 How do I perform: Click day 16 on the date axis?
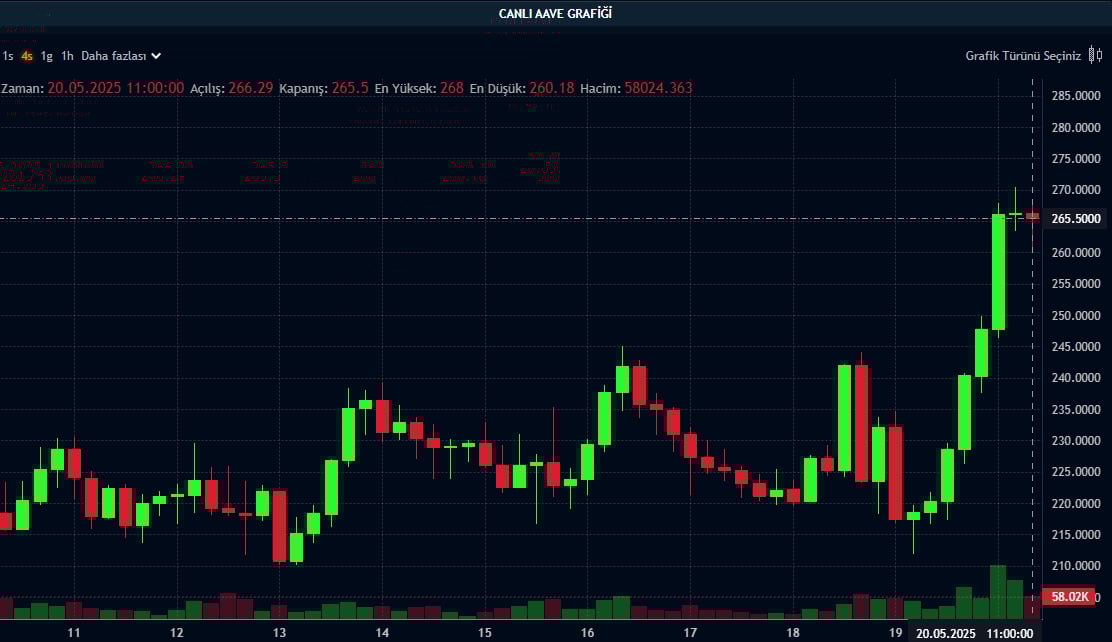(x=587, y=633)
